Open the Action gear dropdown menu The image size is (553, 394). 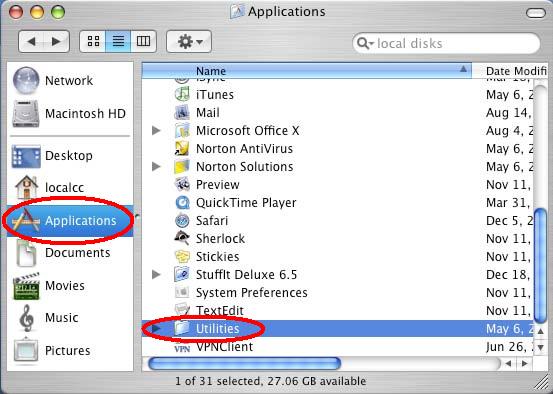[x=189, y=42]
